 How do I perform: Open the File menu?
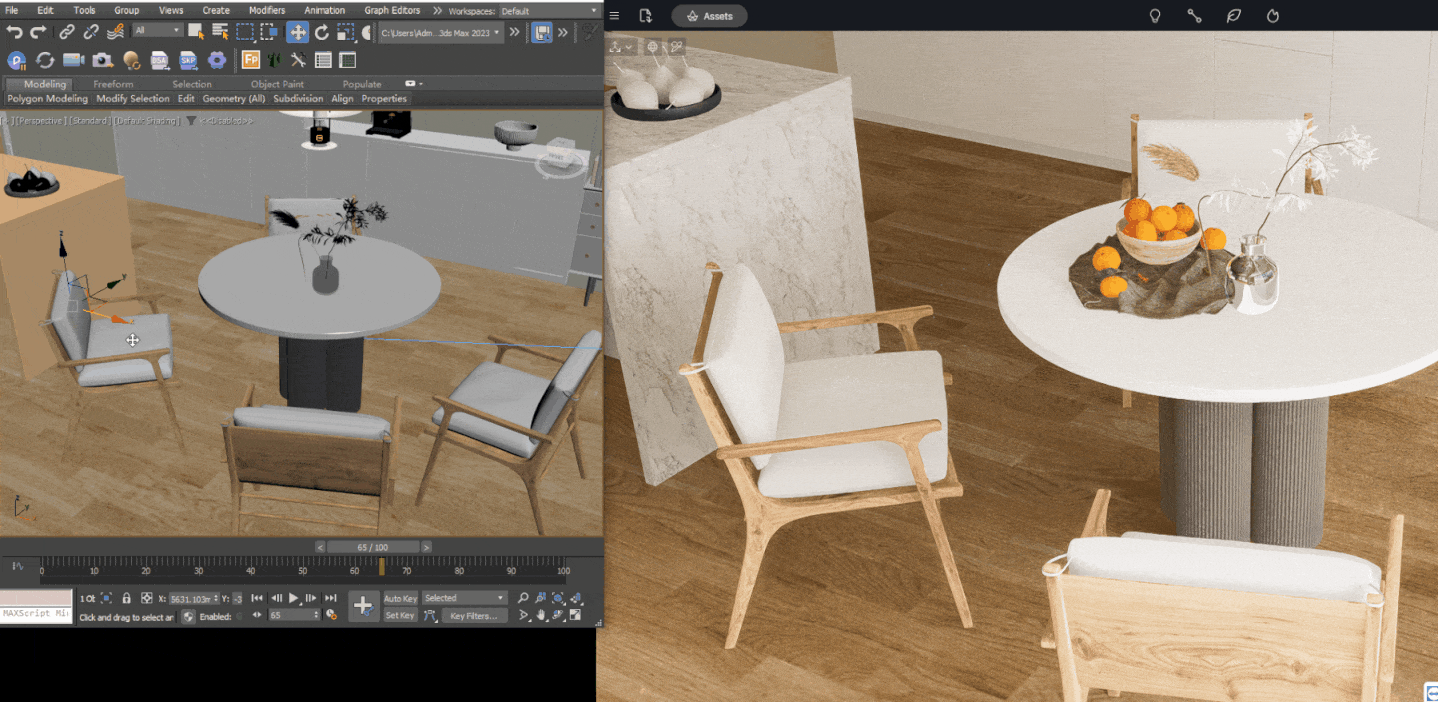(x=12, y=10)
